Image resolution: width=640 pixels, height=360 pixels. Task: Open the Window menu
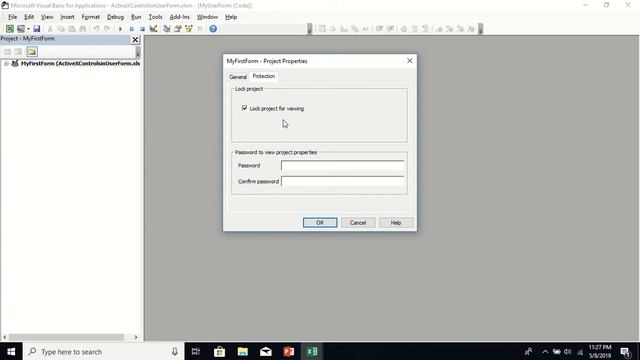tap(207, 17)
